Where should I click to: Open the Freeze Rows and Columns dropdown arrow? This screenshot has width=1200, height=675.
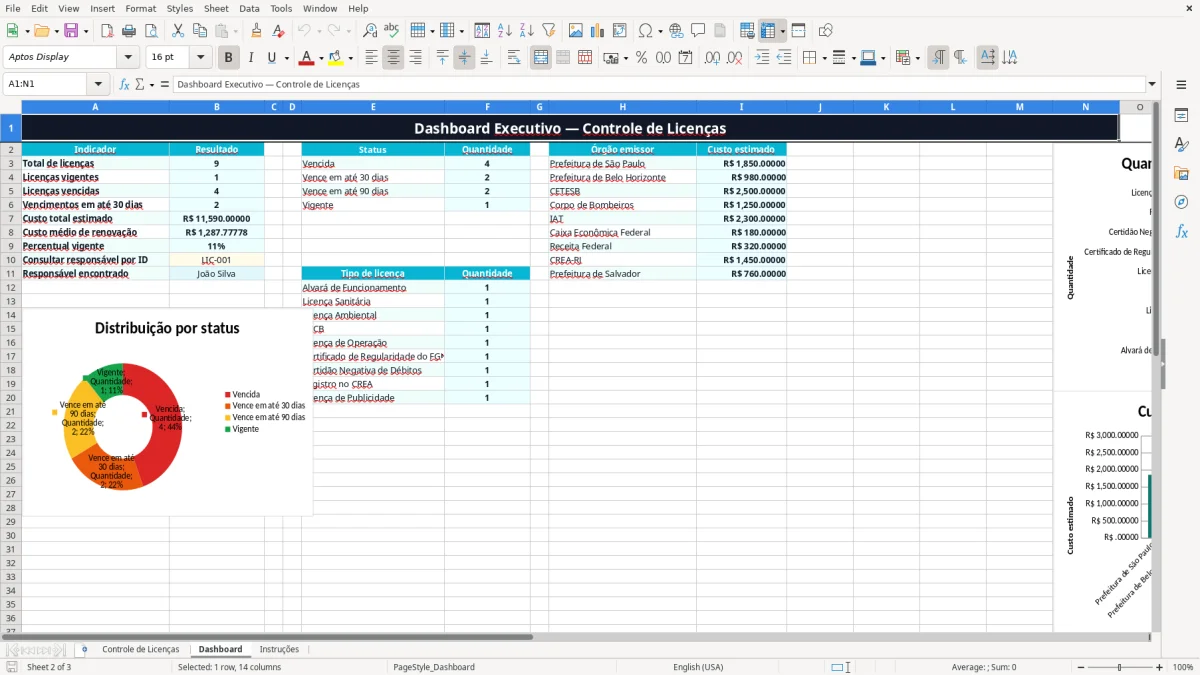(x=783, y=31)
